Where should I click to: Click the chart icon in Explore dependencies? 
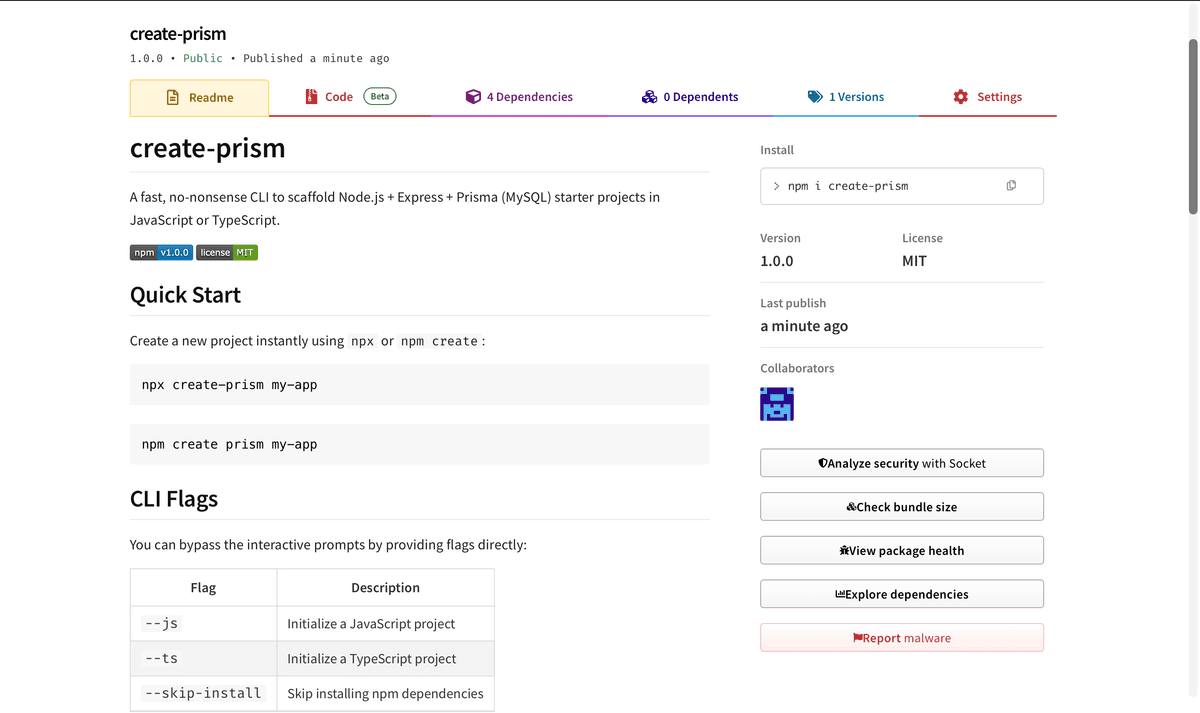[840, 594]
